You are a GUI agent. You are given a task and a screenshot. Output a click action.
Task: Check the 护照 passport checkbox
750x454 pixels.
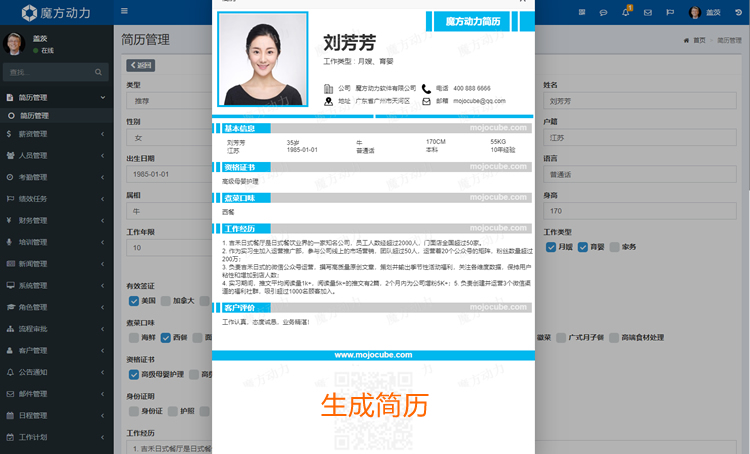173,411
